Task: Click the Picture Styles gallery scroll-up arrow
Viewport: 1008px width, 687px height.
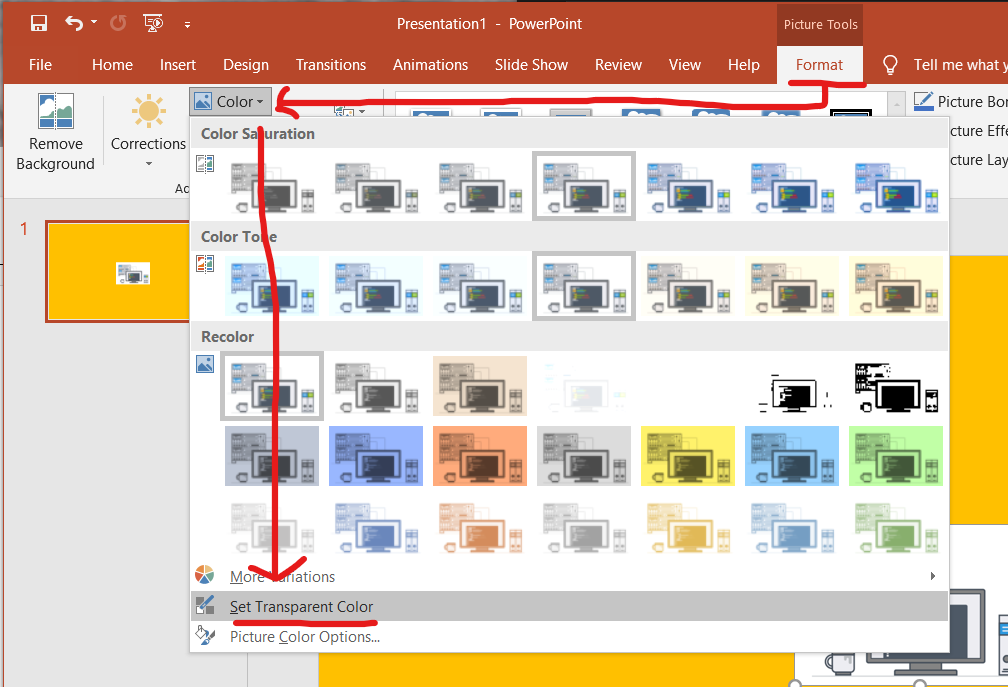Action: click(897, 104)
